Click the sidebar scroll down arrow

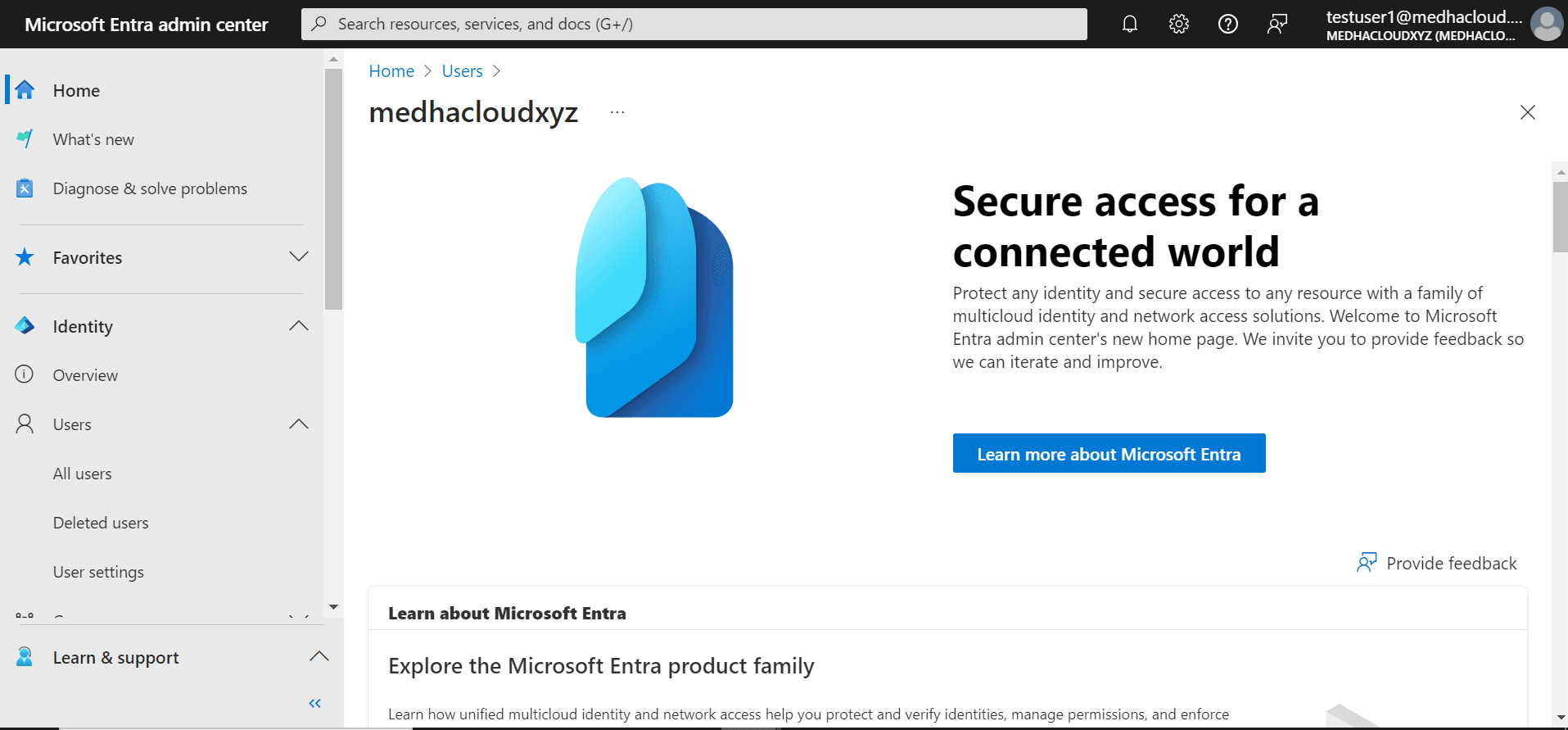tap(333, 607)
